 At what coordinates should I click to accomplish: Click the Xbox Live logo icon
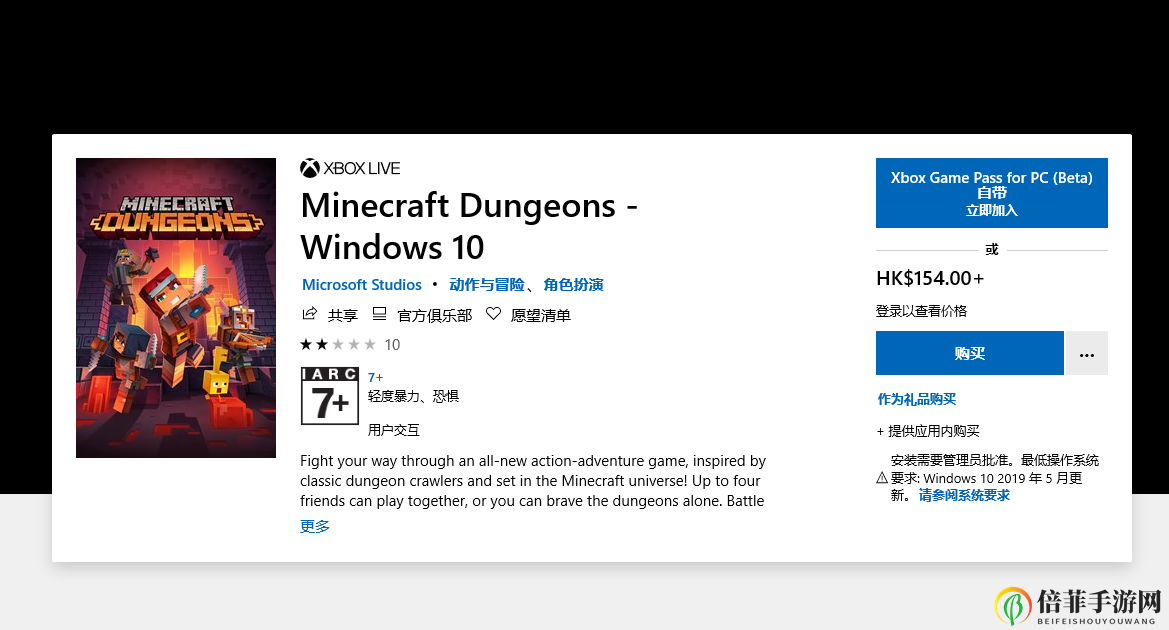[310, 168]
